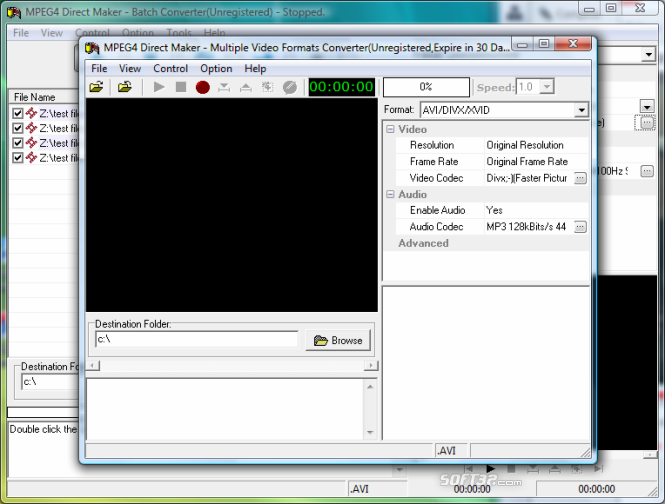665x504 pixels.
Task: Start playback with the Play toolbar button
Action: click(159, 87)
